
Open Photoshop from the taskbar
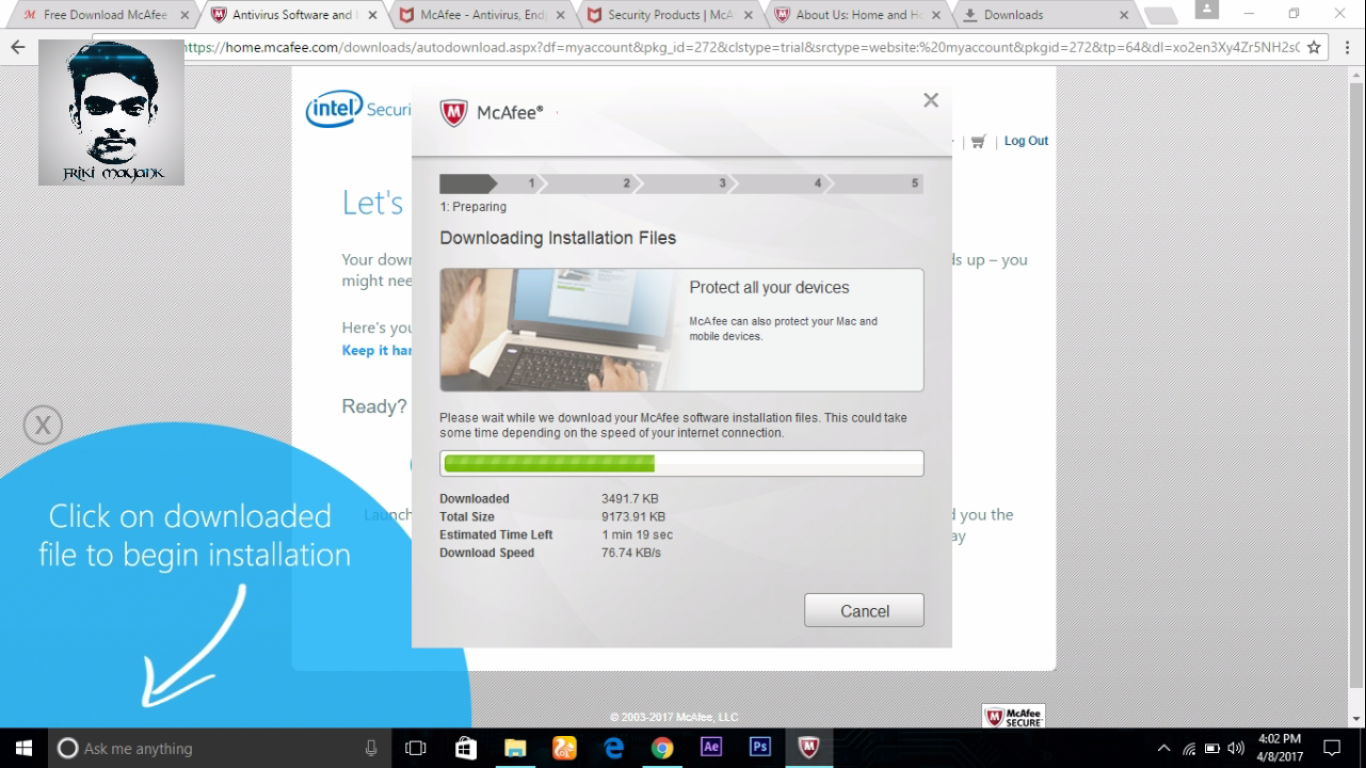point(760,747)
